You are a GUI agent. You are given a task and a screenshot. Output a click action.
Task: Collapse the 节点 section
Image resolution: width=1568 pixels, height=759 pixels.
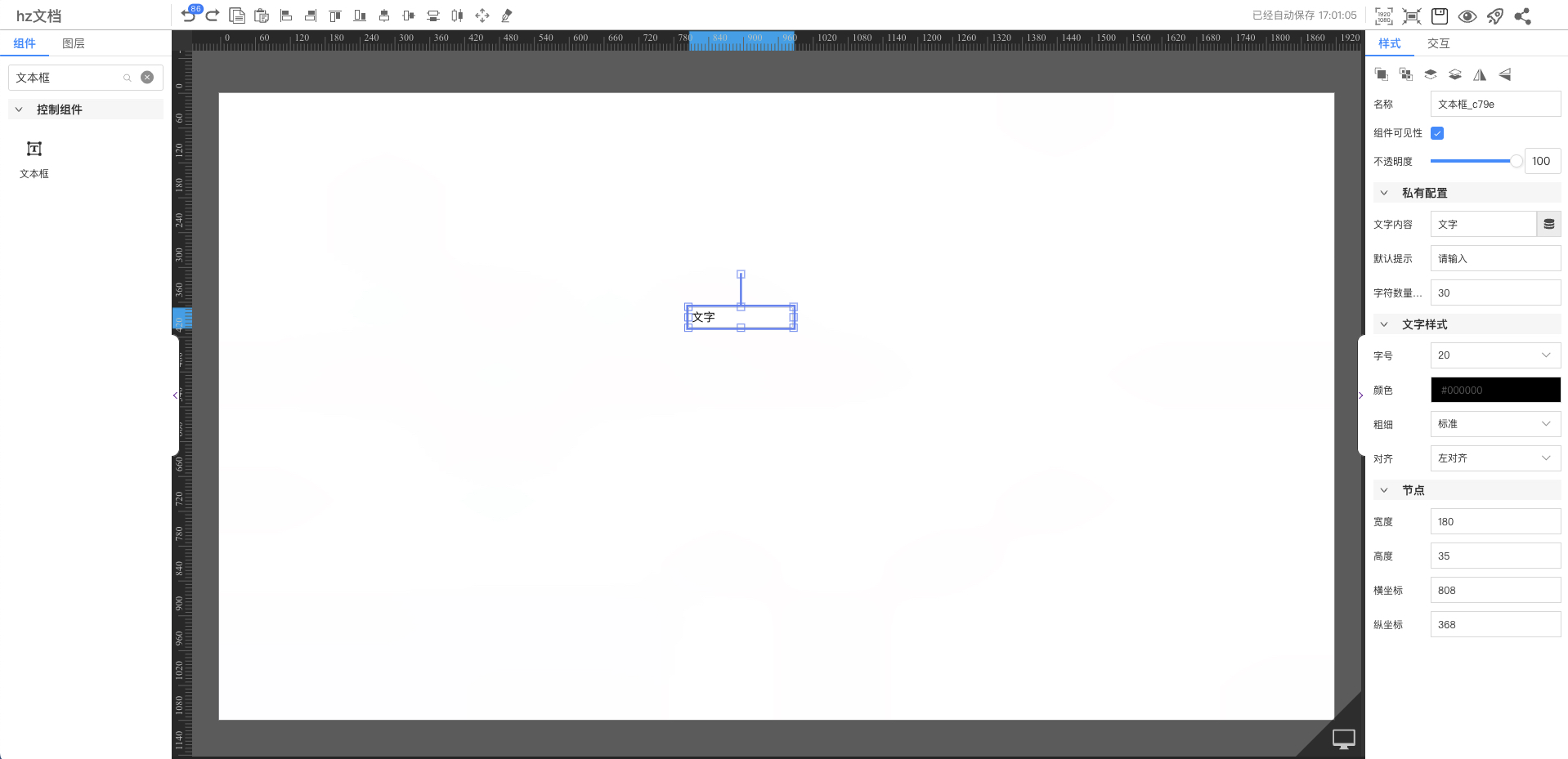[x=1384, y=490]
